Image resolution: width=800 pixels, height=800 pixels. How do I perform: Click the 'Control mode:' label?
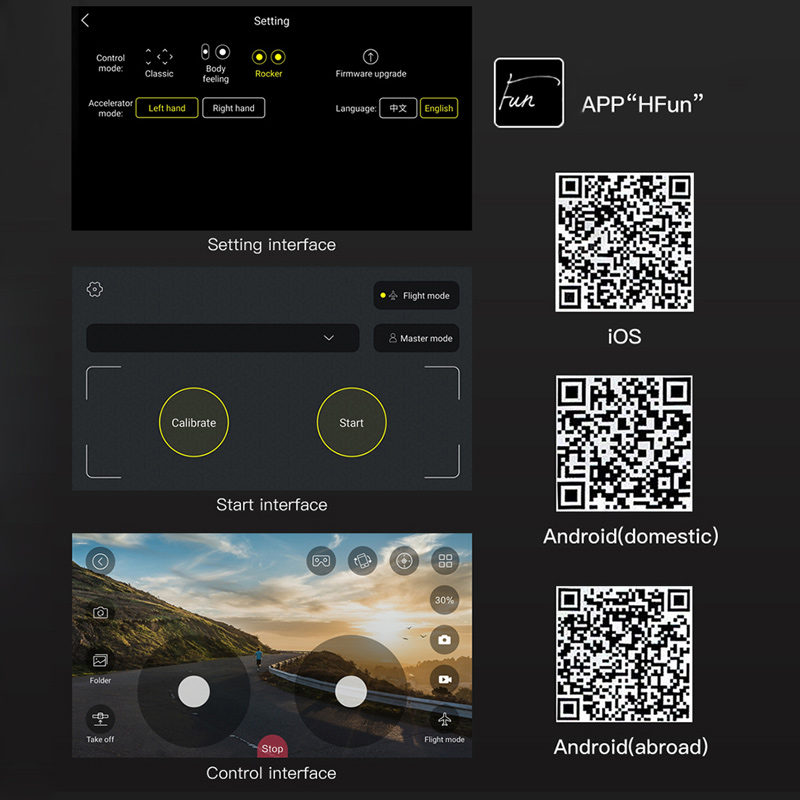coord(111,63)
